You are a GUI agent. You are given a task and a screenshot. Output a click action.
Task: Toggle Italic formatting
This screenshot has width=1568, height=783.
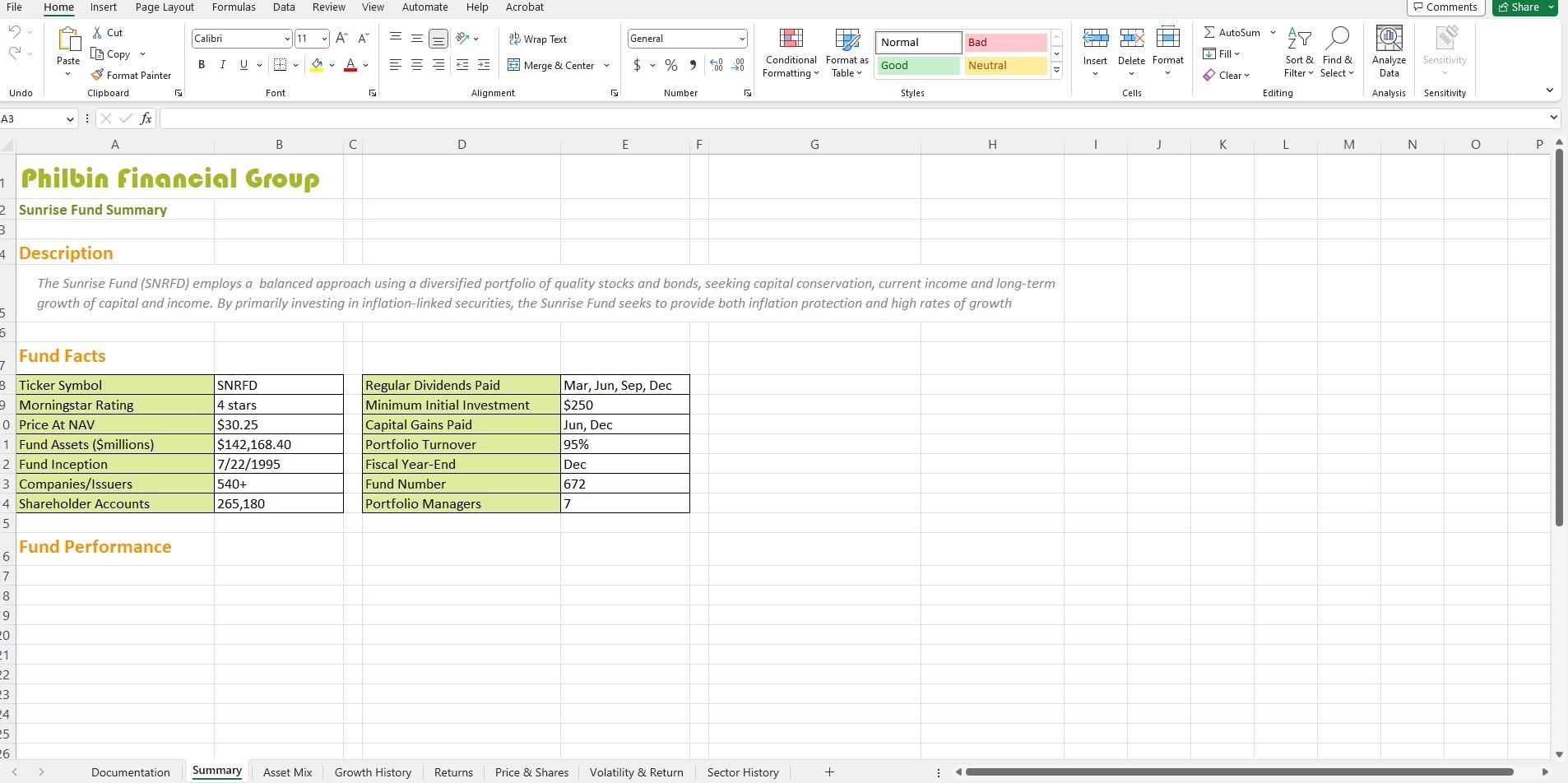[222, 65]
